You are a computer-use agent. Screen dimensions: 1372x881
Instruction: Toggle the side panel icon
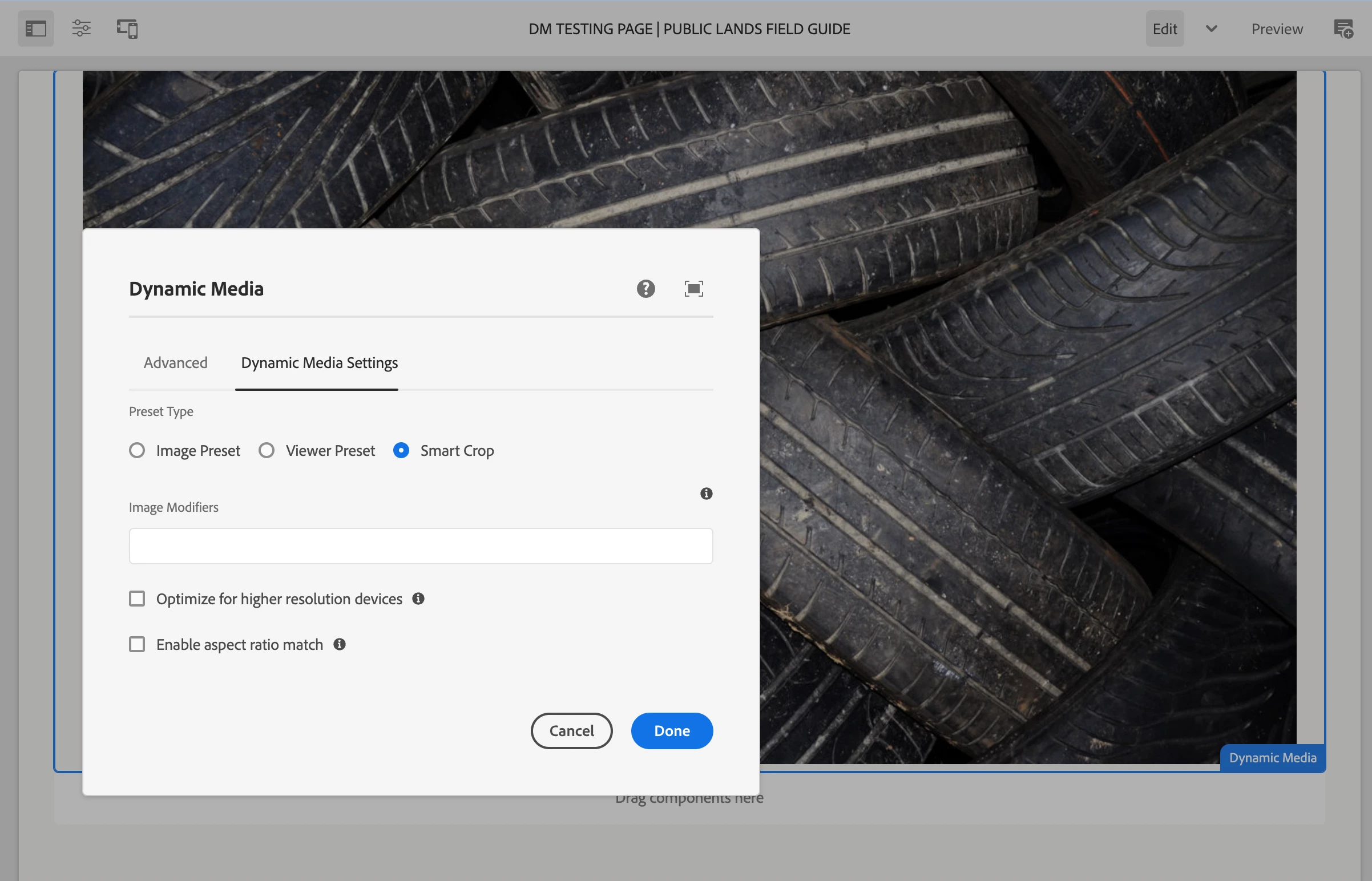(35, 29)
